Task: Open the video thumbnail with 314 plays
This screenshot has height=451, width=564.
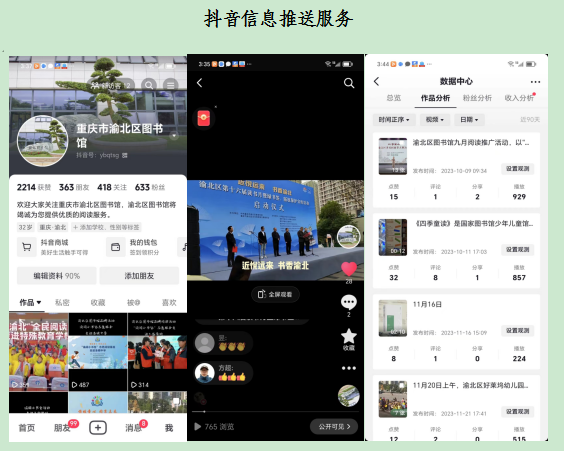Action: click(x=158, y=352)
